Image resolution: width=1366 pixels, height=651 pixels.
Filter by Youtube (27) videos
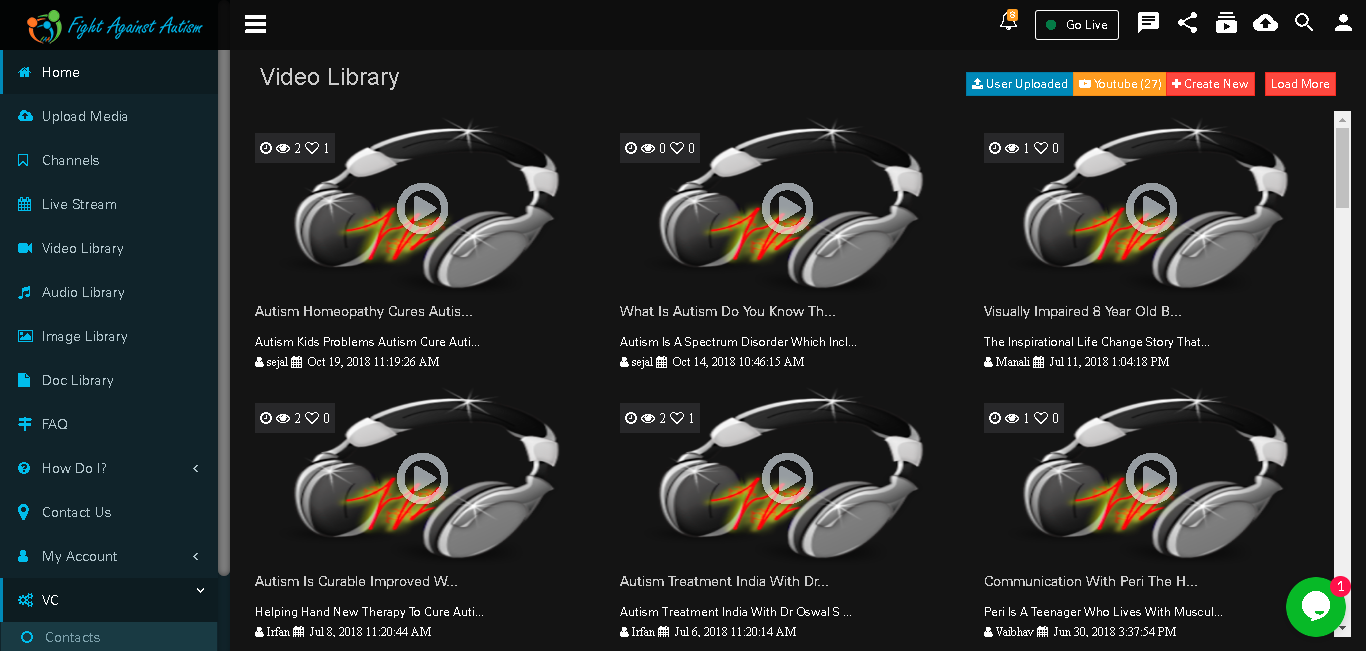(x=1120, y=84)
